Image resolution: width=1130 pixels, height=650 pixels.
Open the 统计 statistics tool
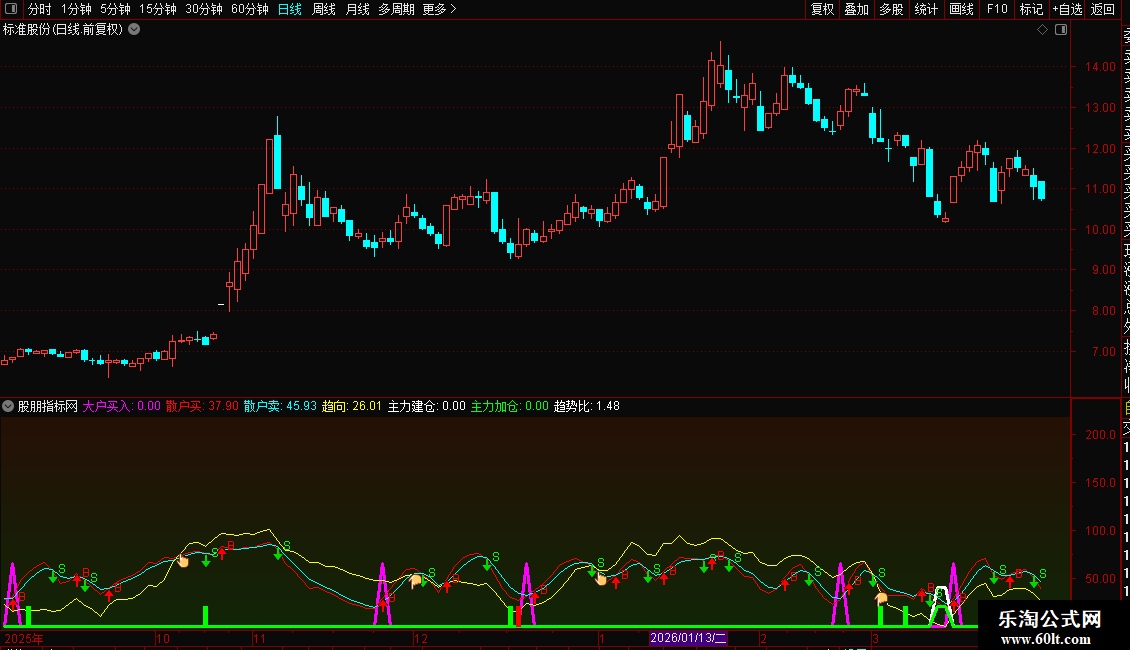pos(926,9)
